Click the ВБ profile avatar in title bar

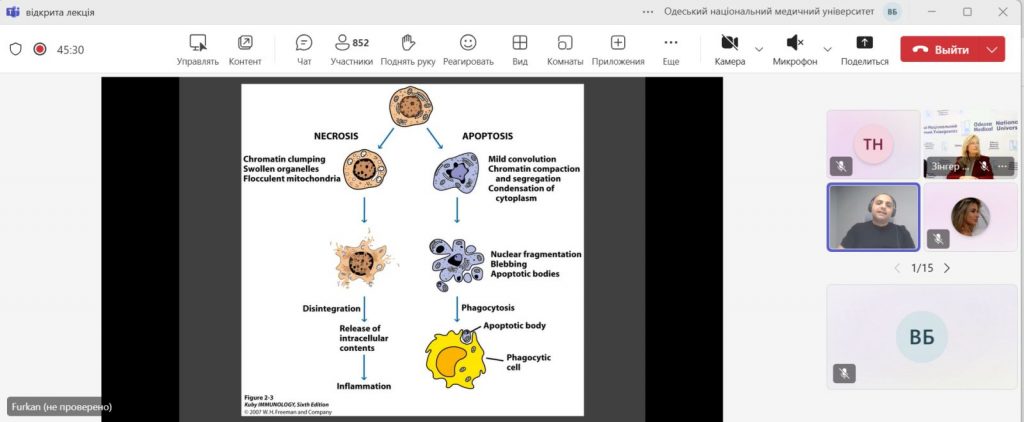point(891,12)
